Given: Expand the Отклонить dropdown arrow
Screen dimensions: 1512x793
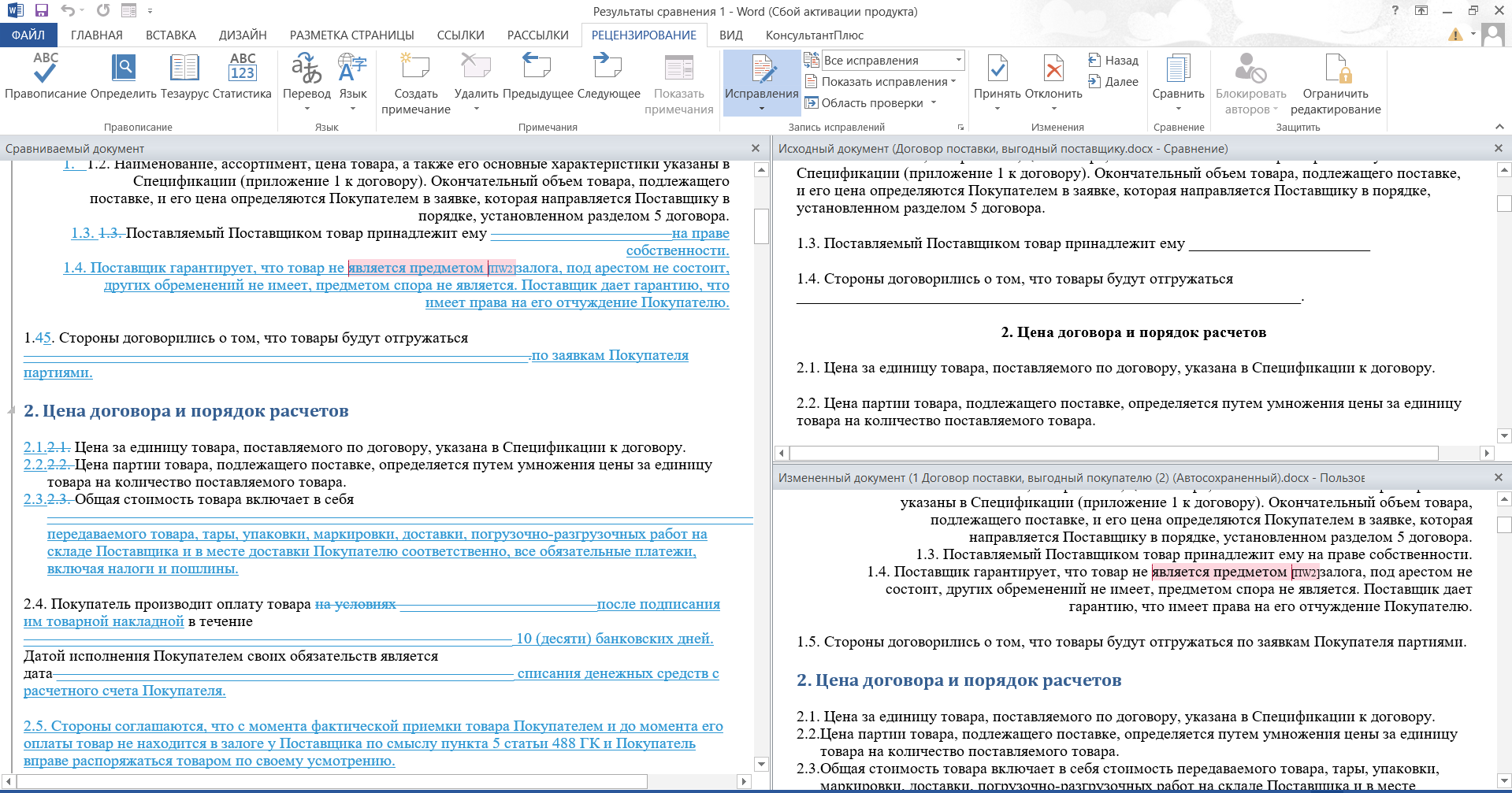Looking at the screenshot, I should click(1053, 109).
